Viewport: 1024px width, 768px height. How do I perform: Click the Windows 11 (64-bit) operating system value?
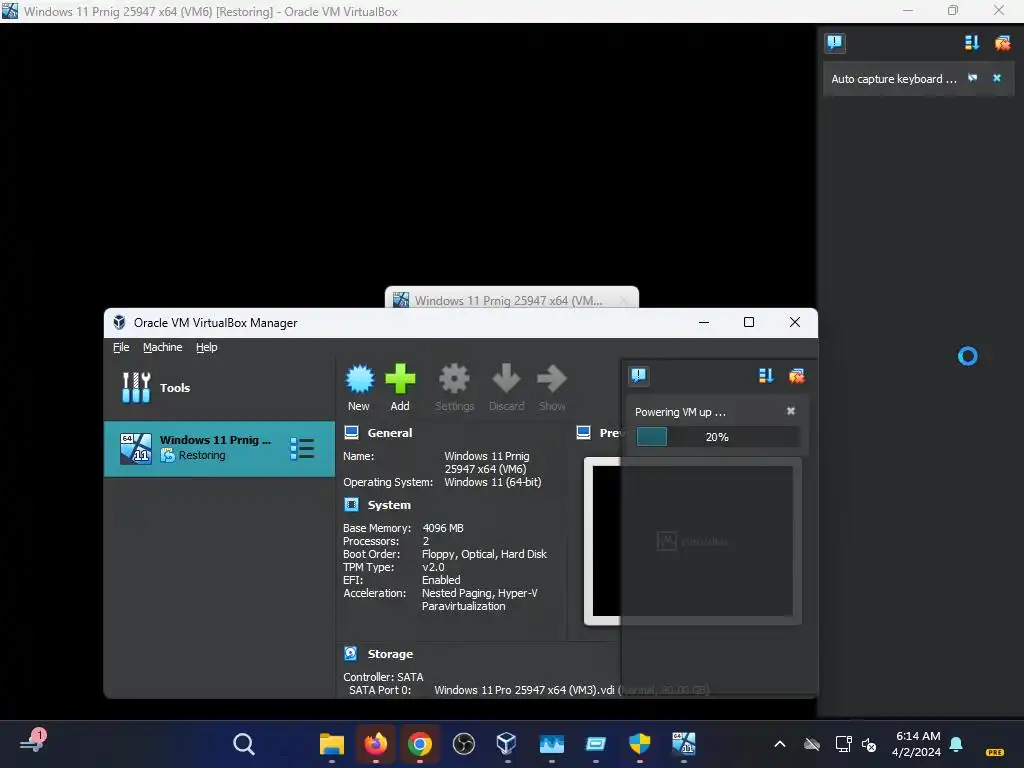coord(492,482)
